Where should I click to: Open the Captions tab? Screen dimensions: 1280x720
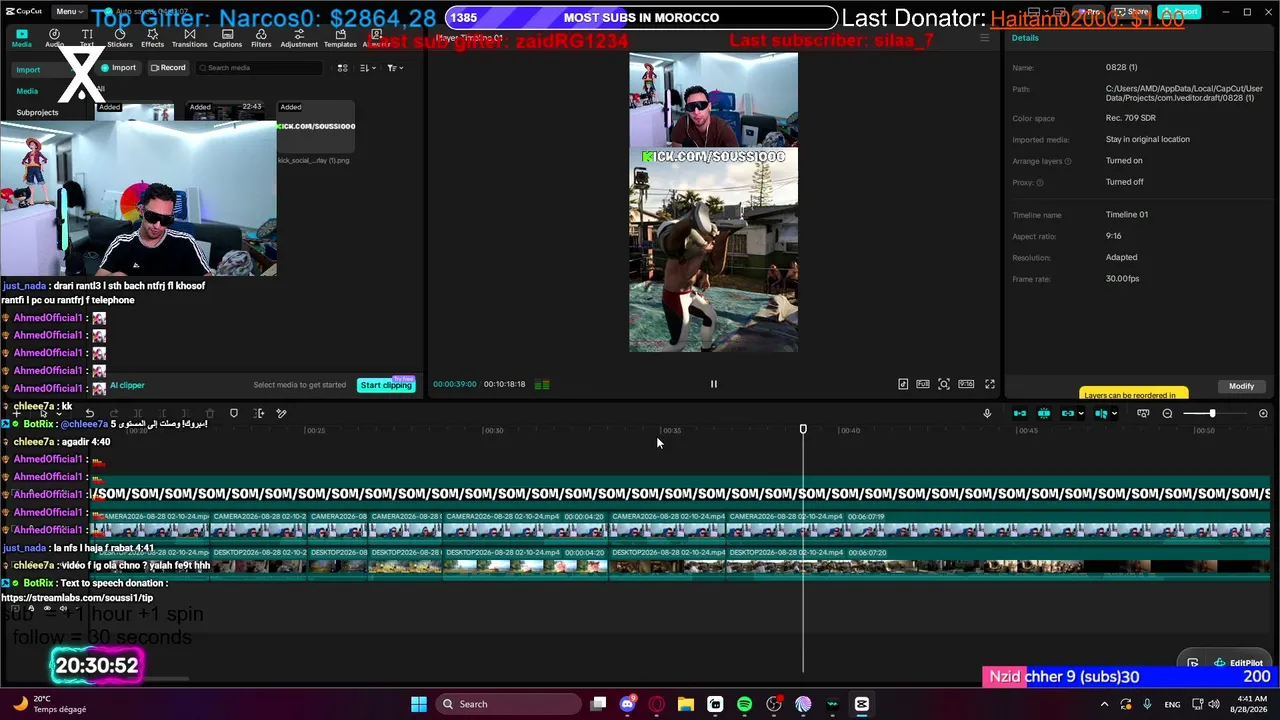[x=227, y=38]
